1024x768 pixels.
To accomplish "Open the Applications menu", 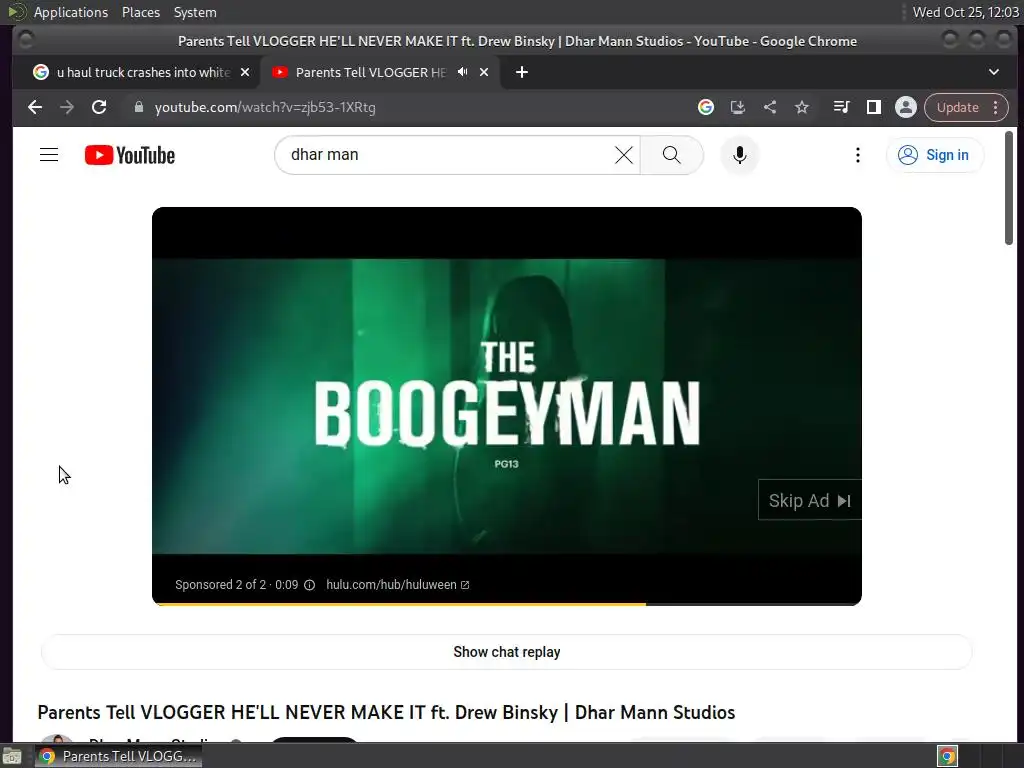I will (71, 12).
